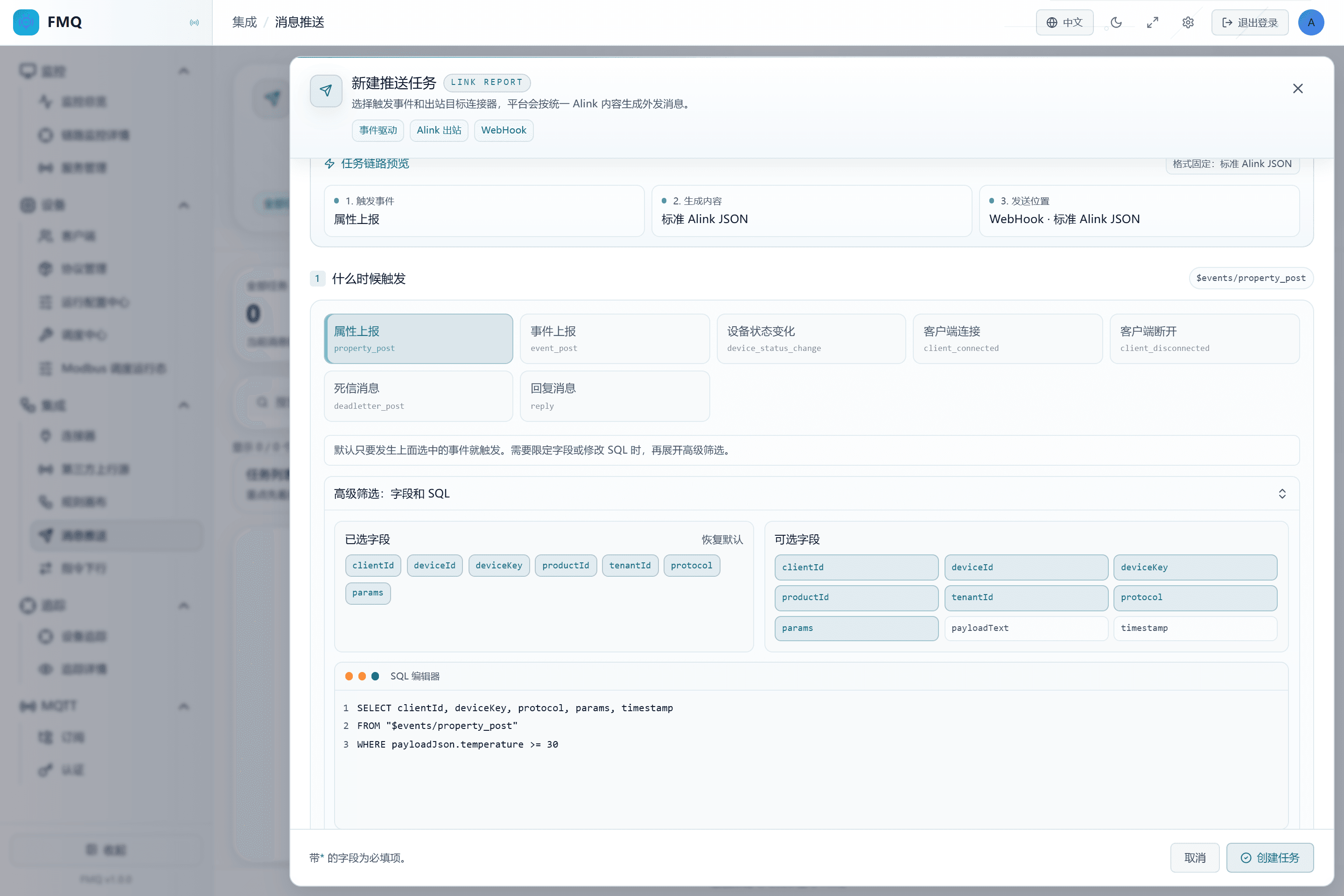
Task: Select the 设备状态变化 trigger event
Action: (812, 338)
